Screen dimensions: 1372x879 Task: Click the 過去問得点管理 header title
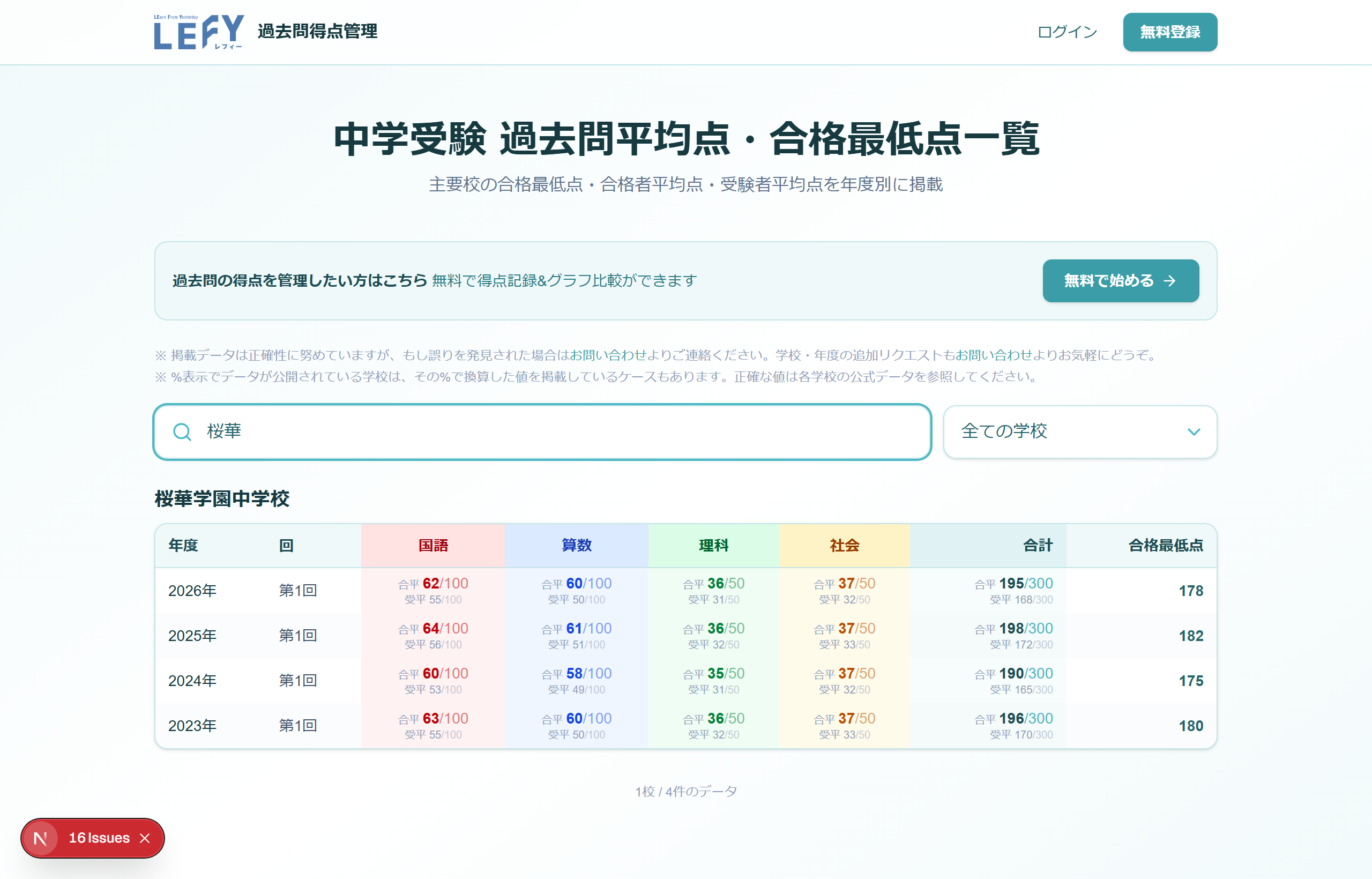click(318, 32)
